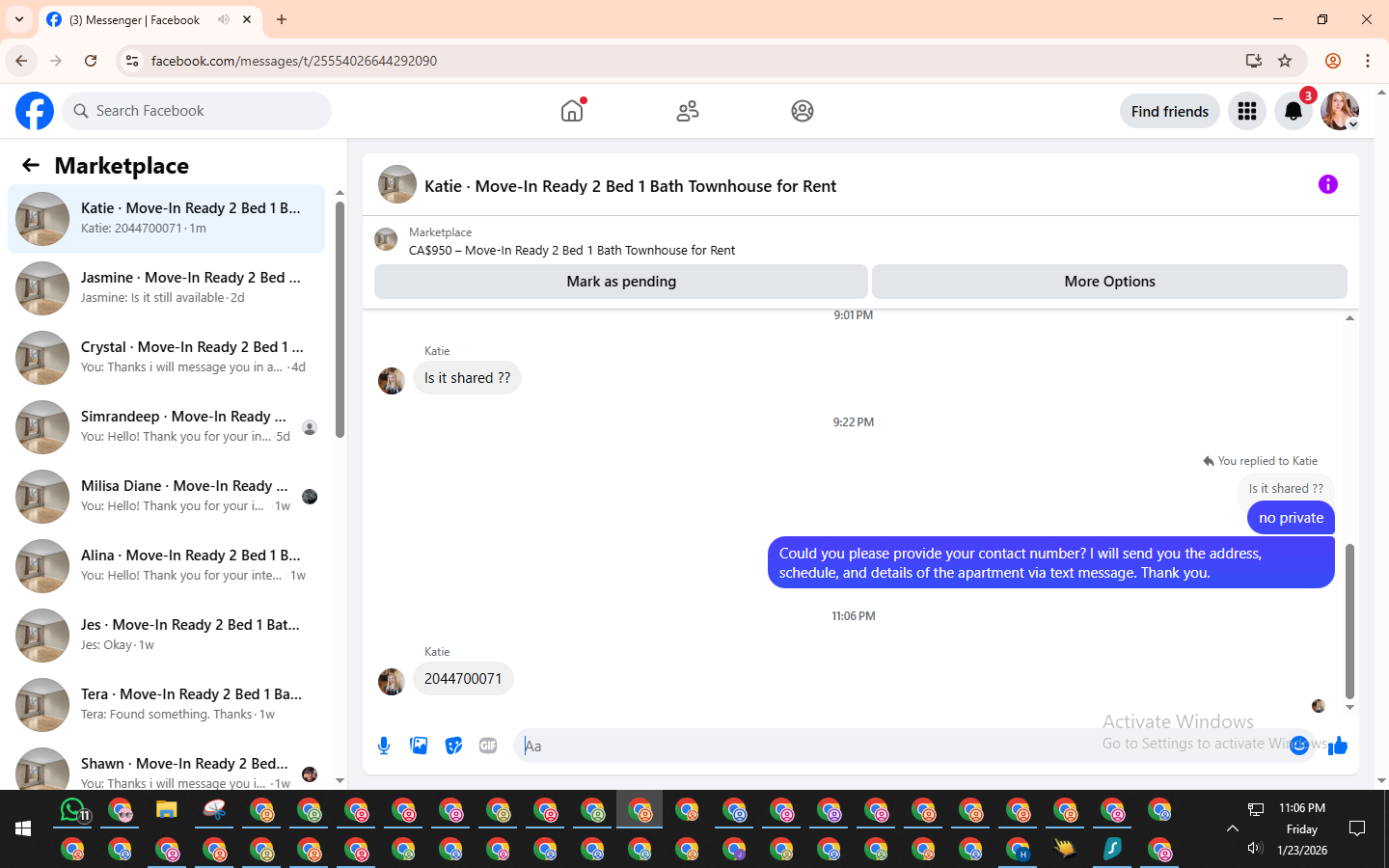
Task: Open Chrome profile icon
Action: (1333, 61)
